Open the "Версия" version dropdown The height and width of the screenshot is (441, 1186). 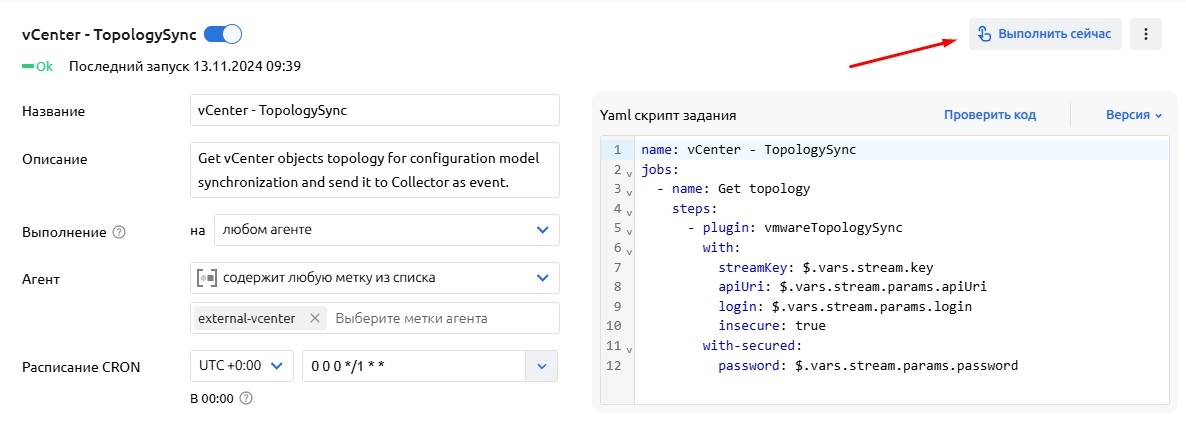[x=1133, y=115]
